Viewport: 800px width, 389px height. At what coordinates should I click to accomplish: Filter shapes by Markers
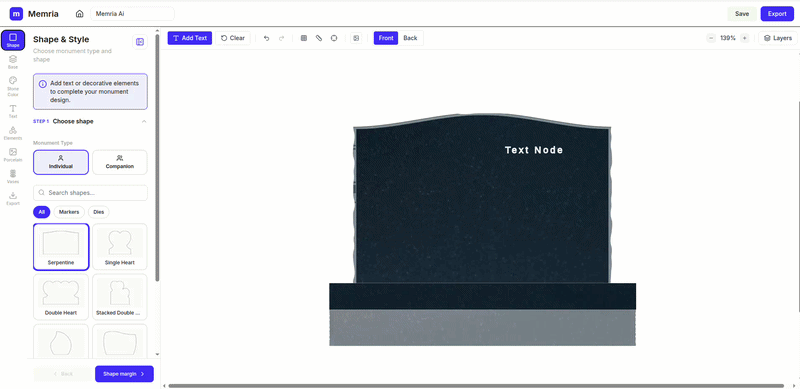pos(69,212)
